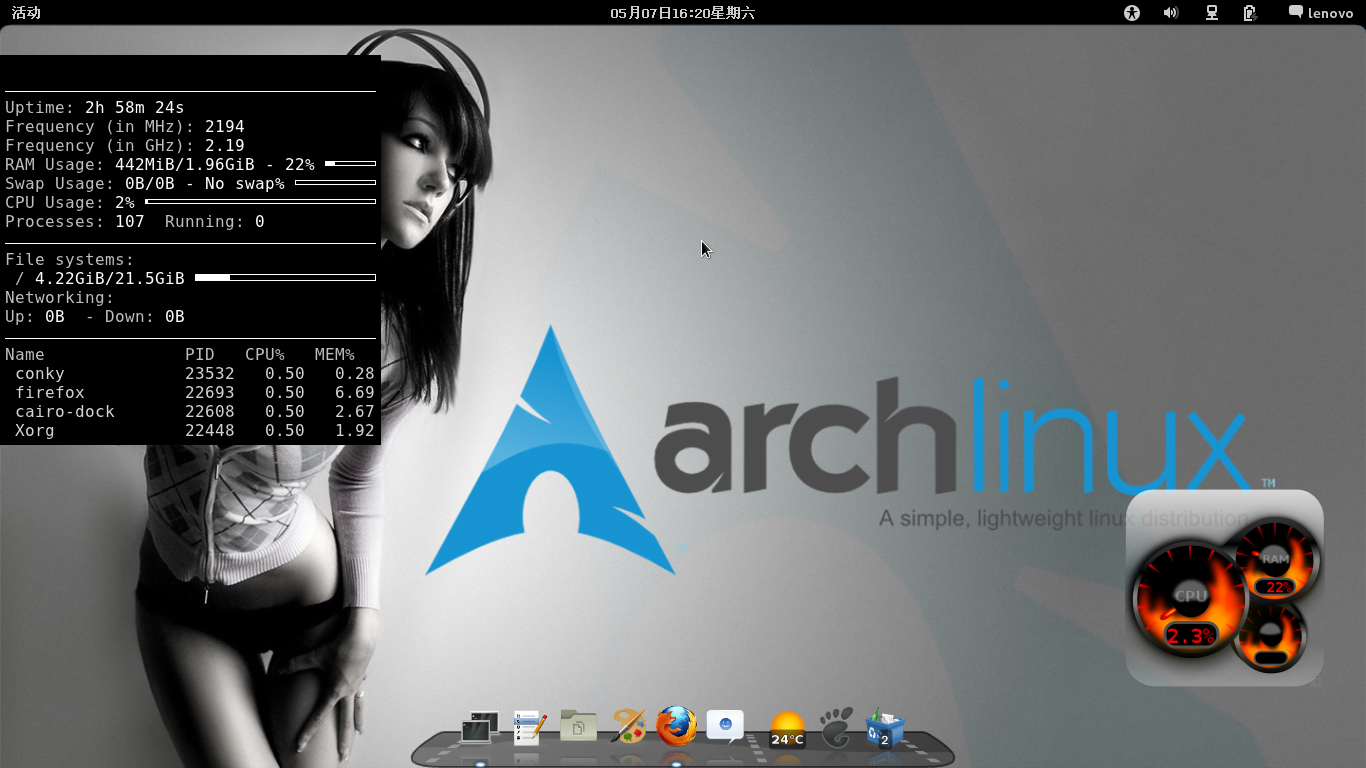This screenshot has width=1366, height=768.
Task: Click the bottom small gauge below RAM
Action: [x=1270, y=636]
